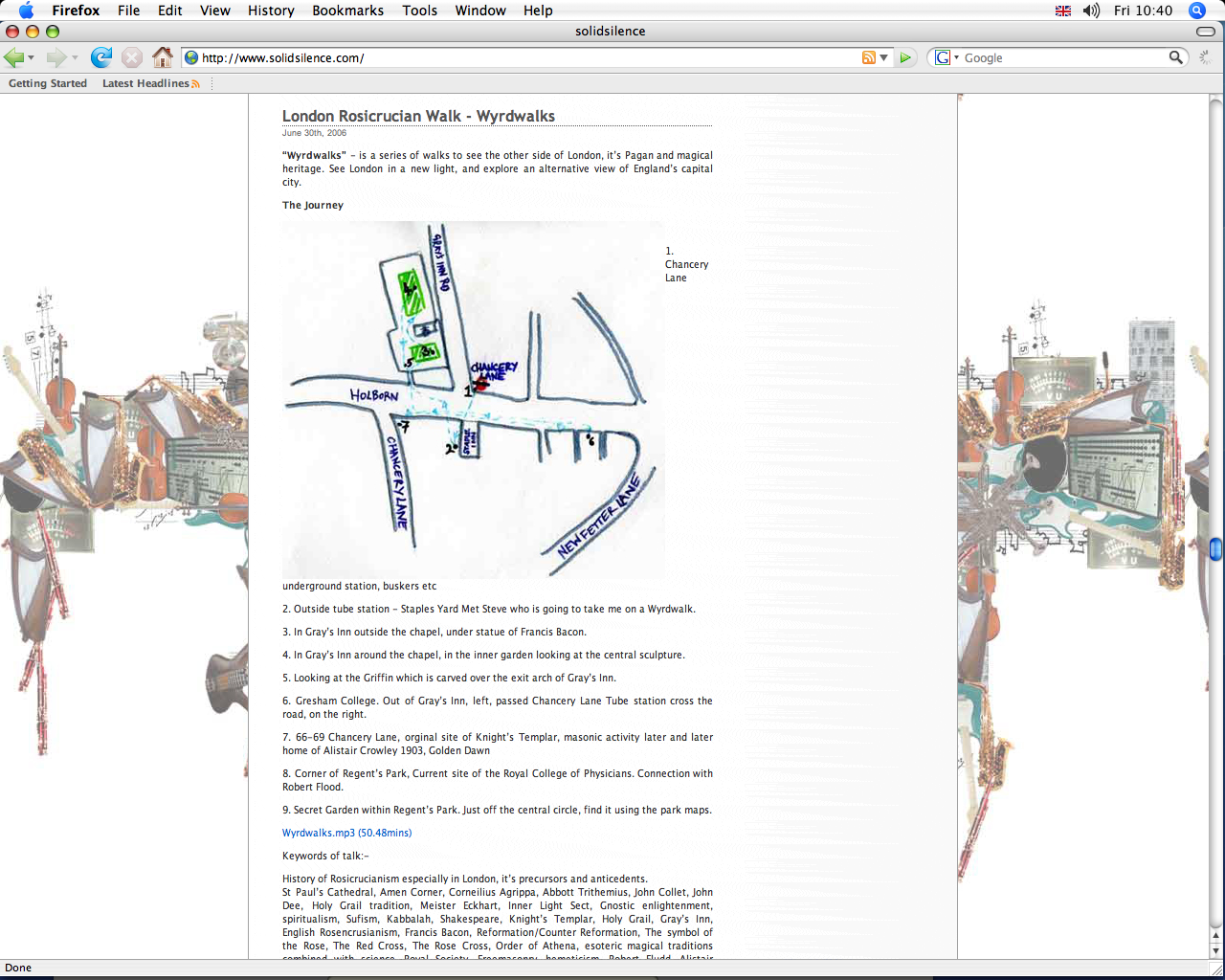Open the Tools menu
1225x980 pixels.
click(419, 11)
